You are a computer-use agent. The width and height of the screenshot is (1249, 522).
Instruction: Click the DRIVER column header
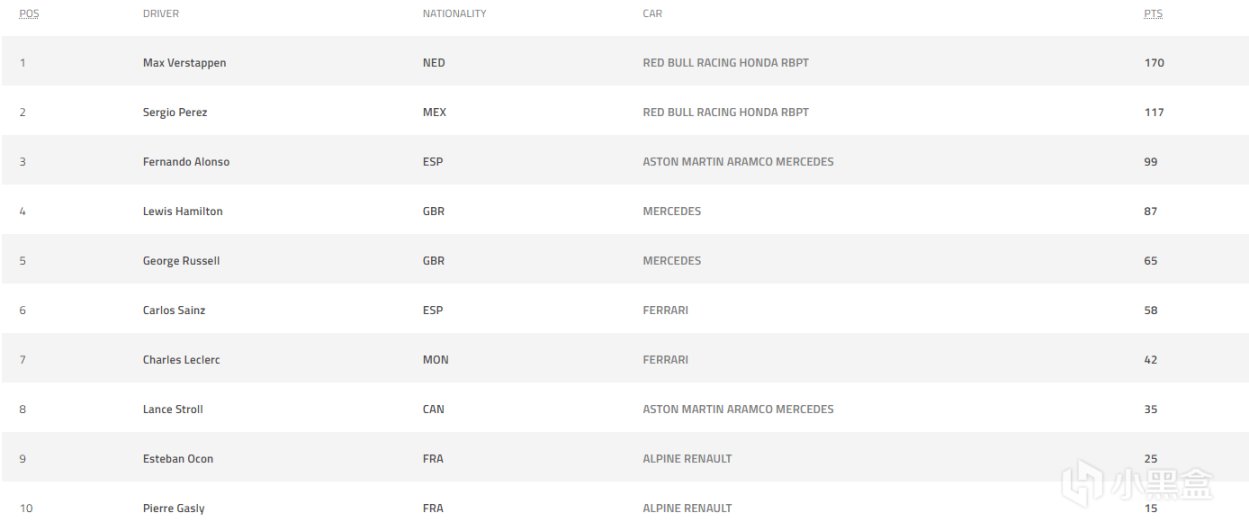(161, 14)
